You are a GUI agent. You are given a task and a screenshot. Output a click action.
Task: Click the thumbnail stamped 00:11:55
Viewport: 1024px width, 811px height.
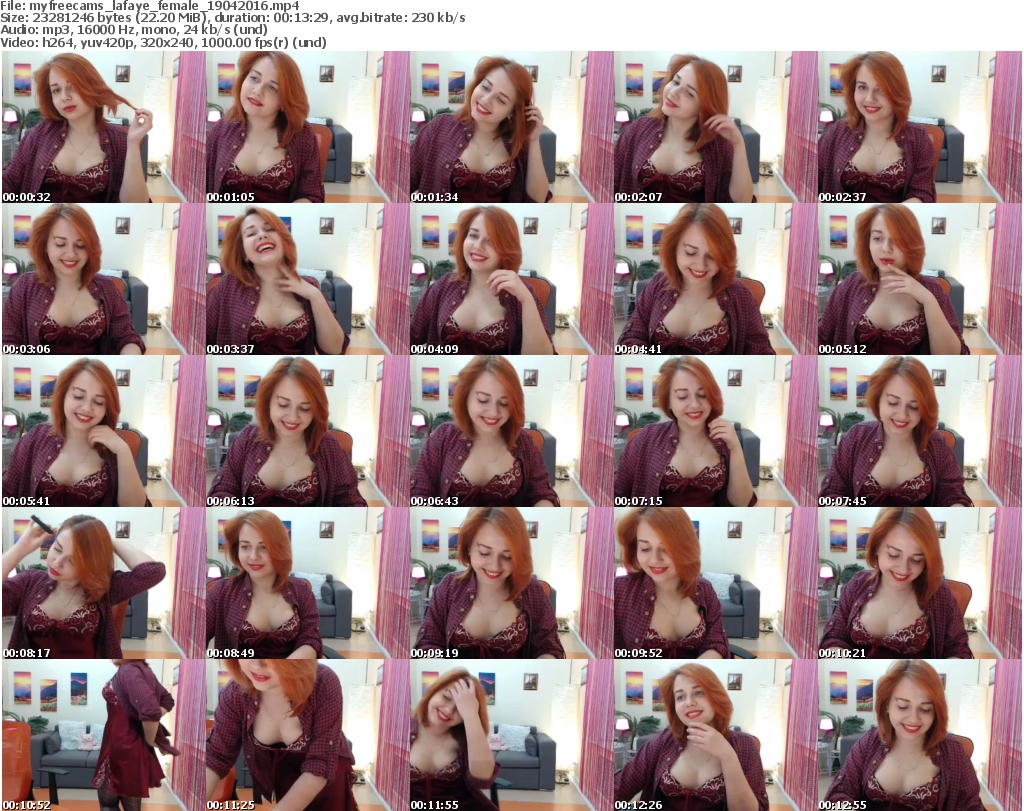tap(511, 735)
